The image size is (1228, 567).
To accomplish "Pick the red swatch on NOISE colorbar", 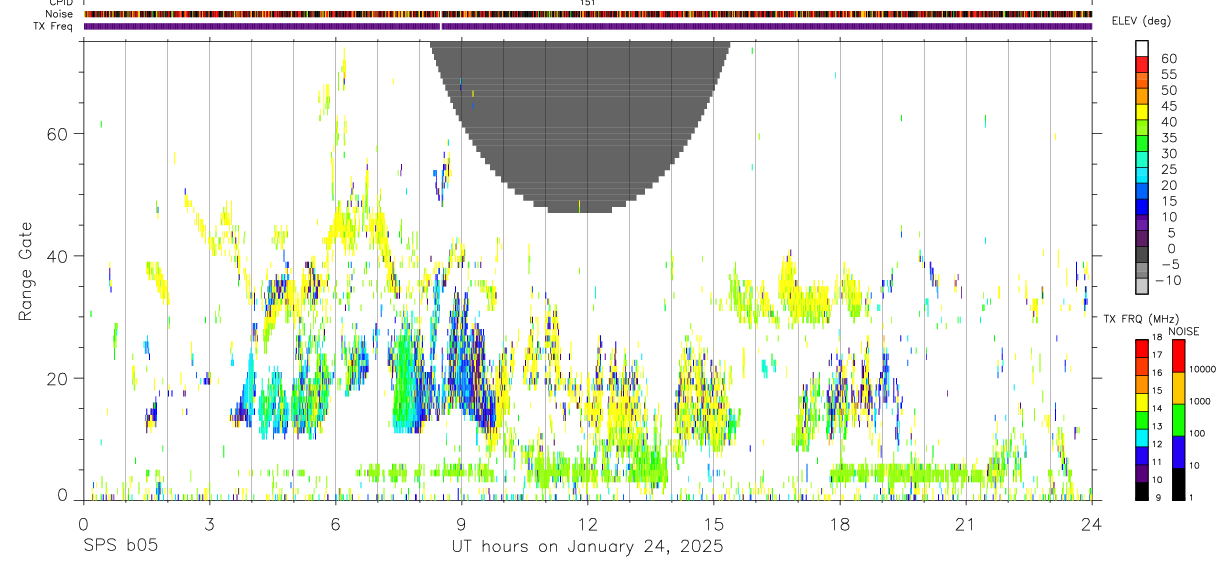I will click(1177, 356).
